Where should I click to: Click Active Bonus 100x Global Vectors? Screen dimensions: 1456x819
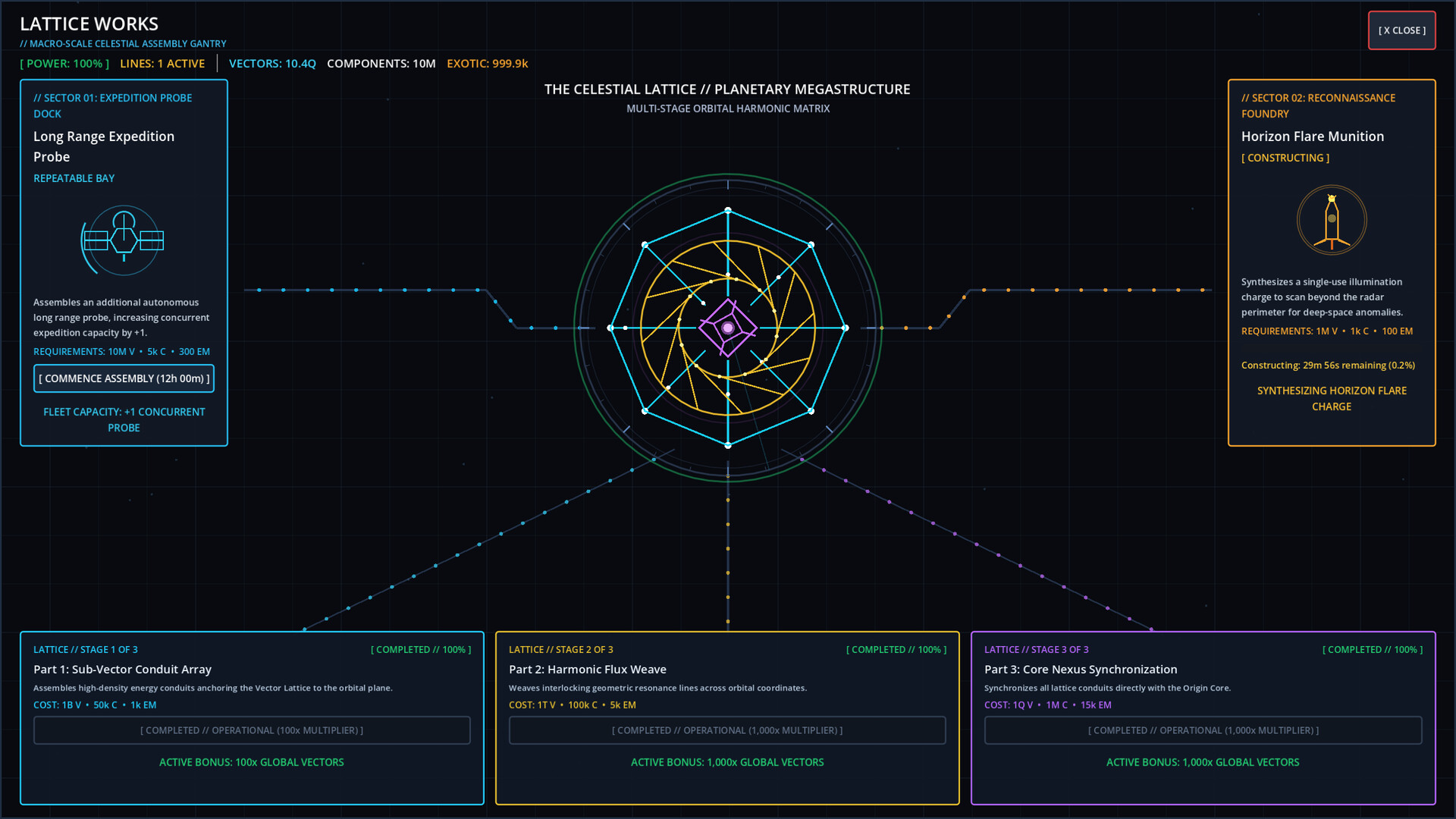click(252, 762)
